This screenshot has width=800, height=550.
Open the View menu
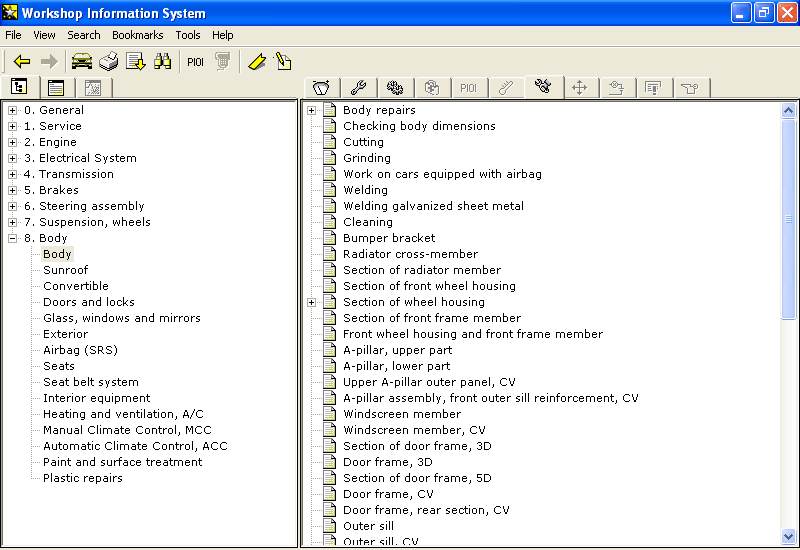point(44,35)
